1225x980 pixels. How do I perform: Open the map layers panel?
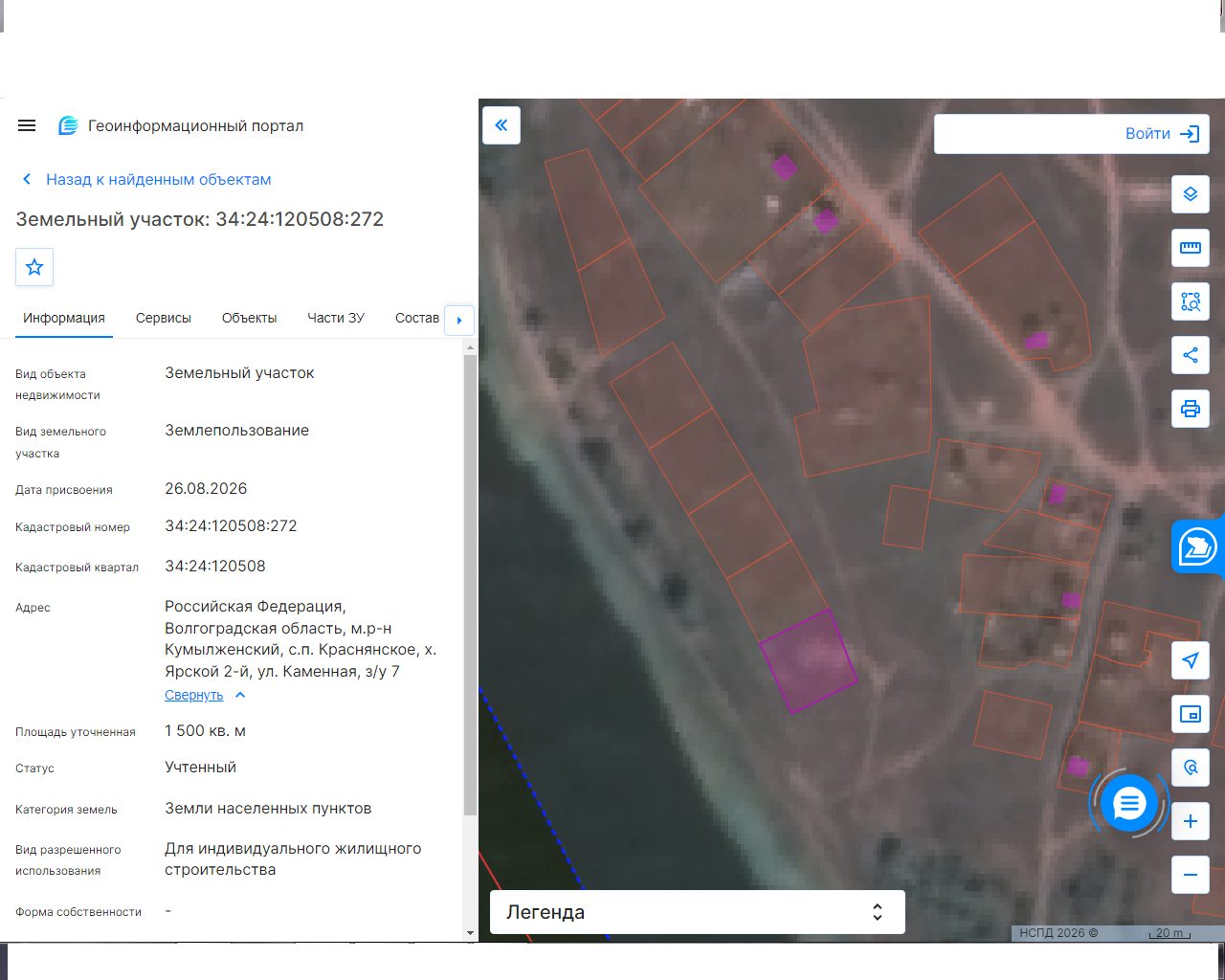[x=1191, y=194]
